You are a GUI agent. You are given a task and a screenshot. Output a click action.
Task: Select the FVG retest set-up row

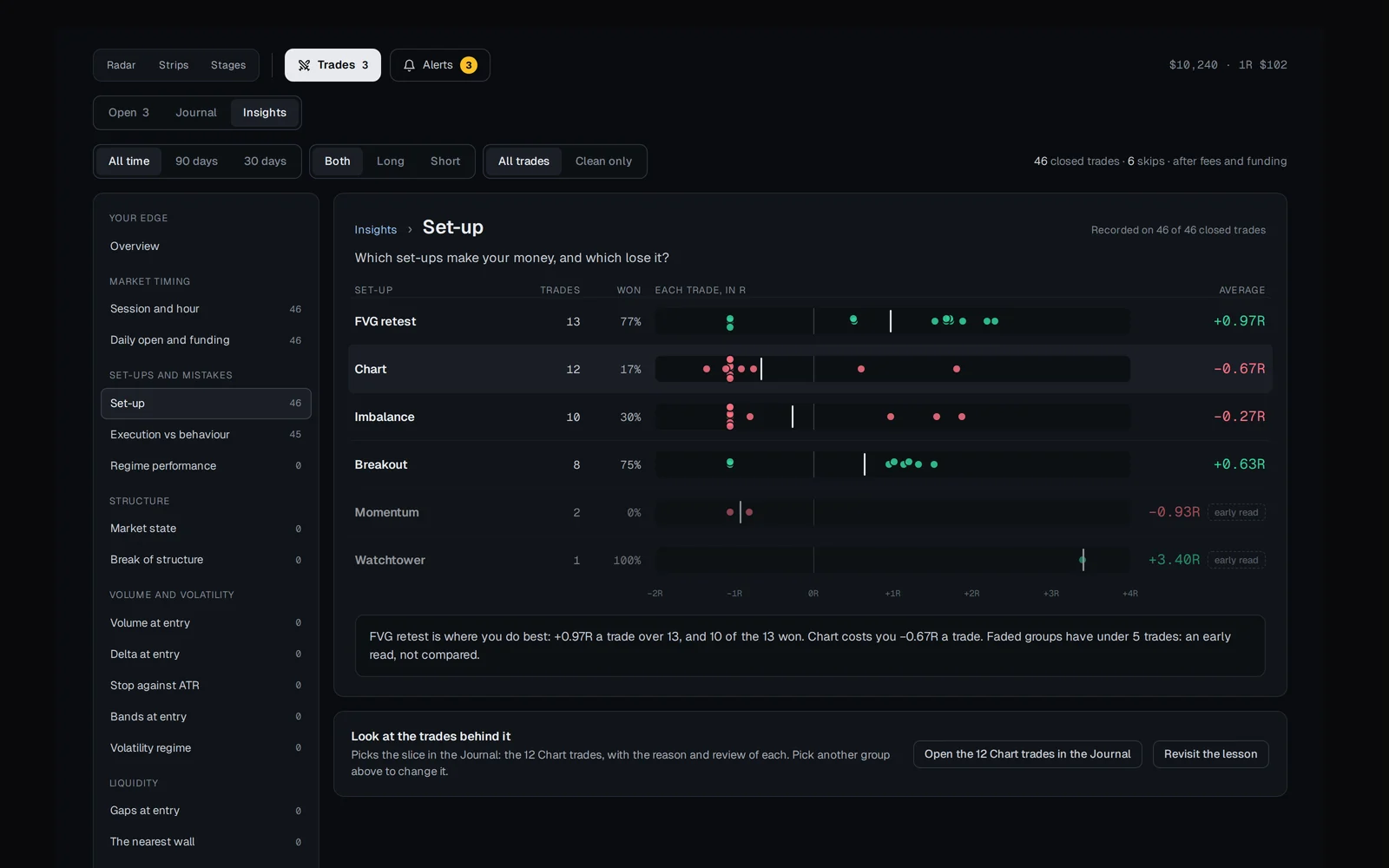pyautogui.click(x=810, y=321)
